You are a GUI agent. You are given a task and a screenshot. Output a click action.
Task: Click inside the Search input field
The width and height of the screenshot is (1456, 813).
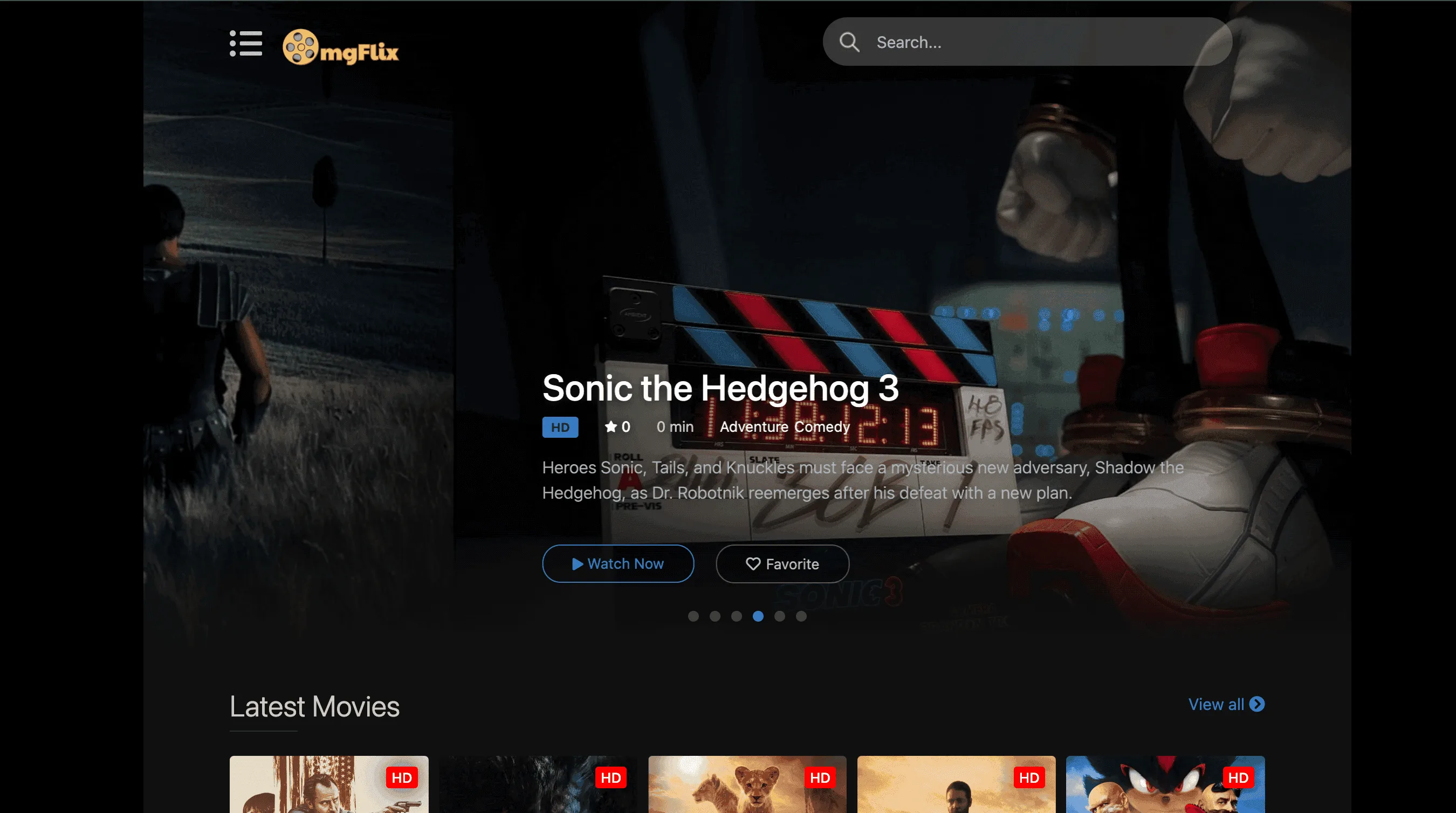click(x=1018, y=42)
